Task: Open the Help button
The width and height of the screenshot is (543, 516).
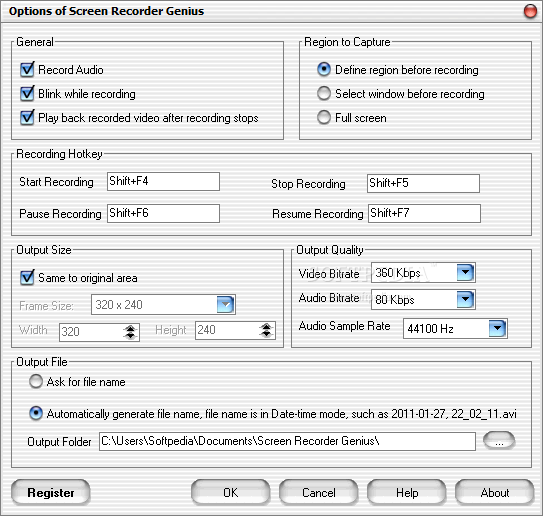Action: point(407,492)
